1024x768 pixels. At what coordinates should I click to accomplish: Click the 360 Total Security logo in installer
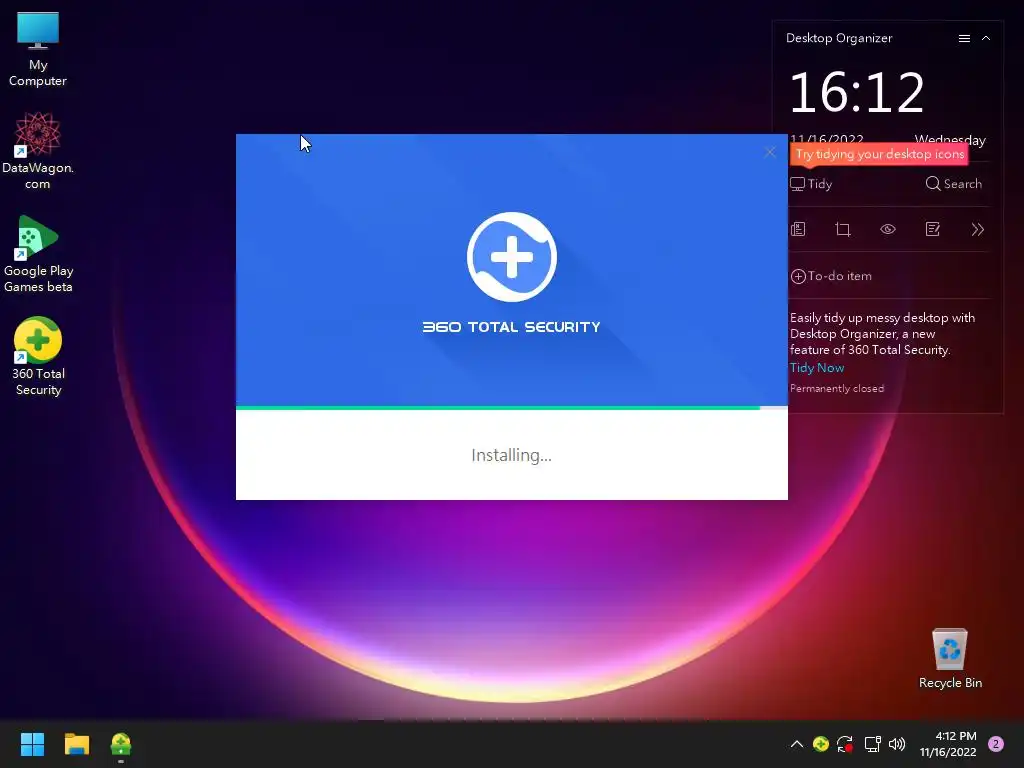511,257
